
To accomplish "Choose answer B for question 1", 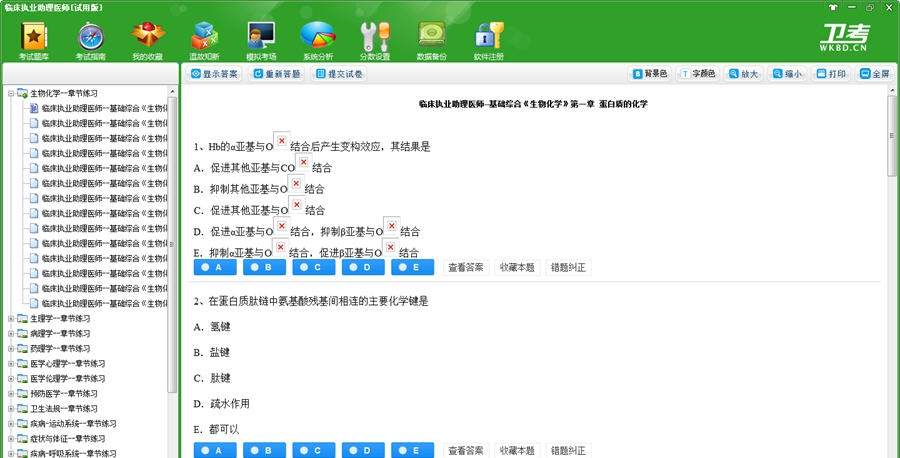I will [265, 267].
